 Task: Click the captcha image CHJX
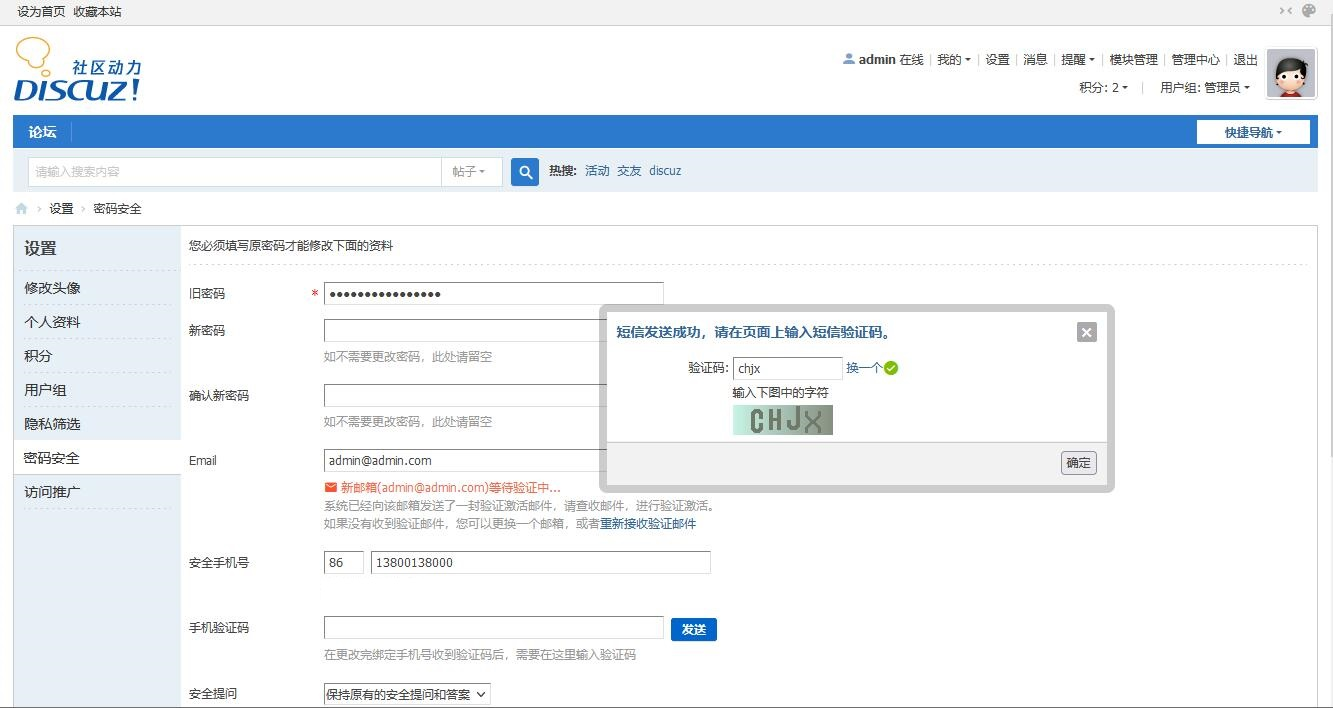click(782, 420)
